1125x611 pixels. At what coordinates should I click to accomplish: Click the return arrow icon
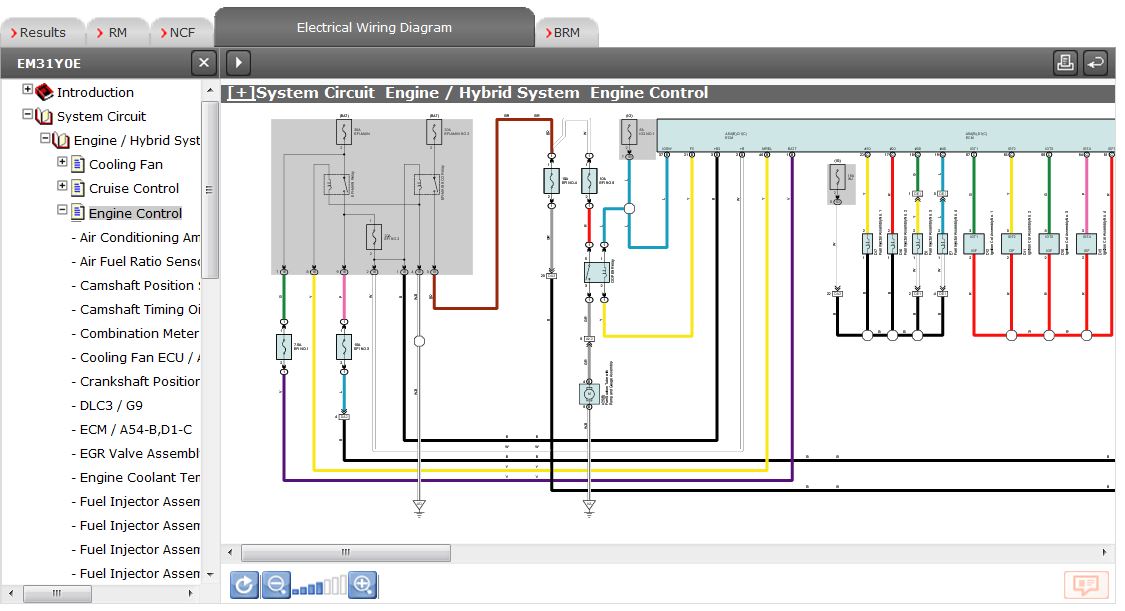point(1096,61)
